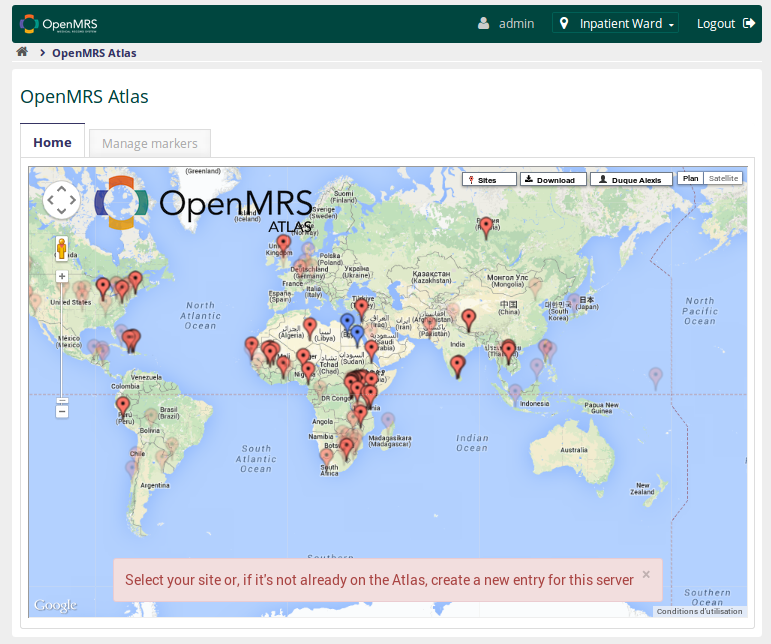
Task: Expand the Inpatient Ward location dropdown
Action: pyautogui.click(x=615, y=23)
